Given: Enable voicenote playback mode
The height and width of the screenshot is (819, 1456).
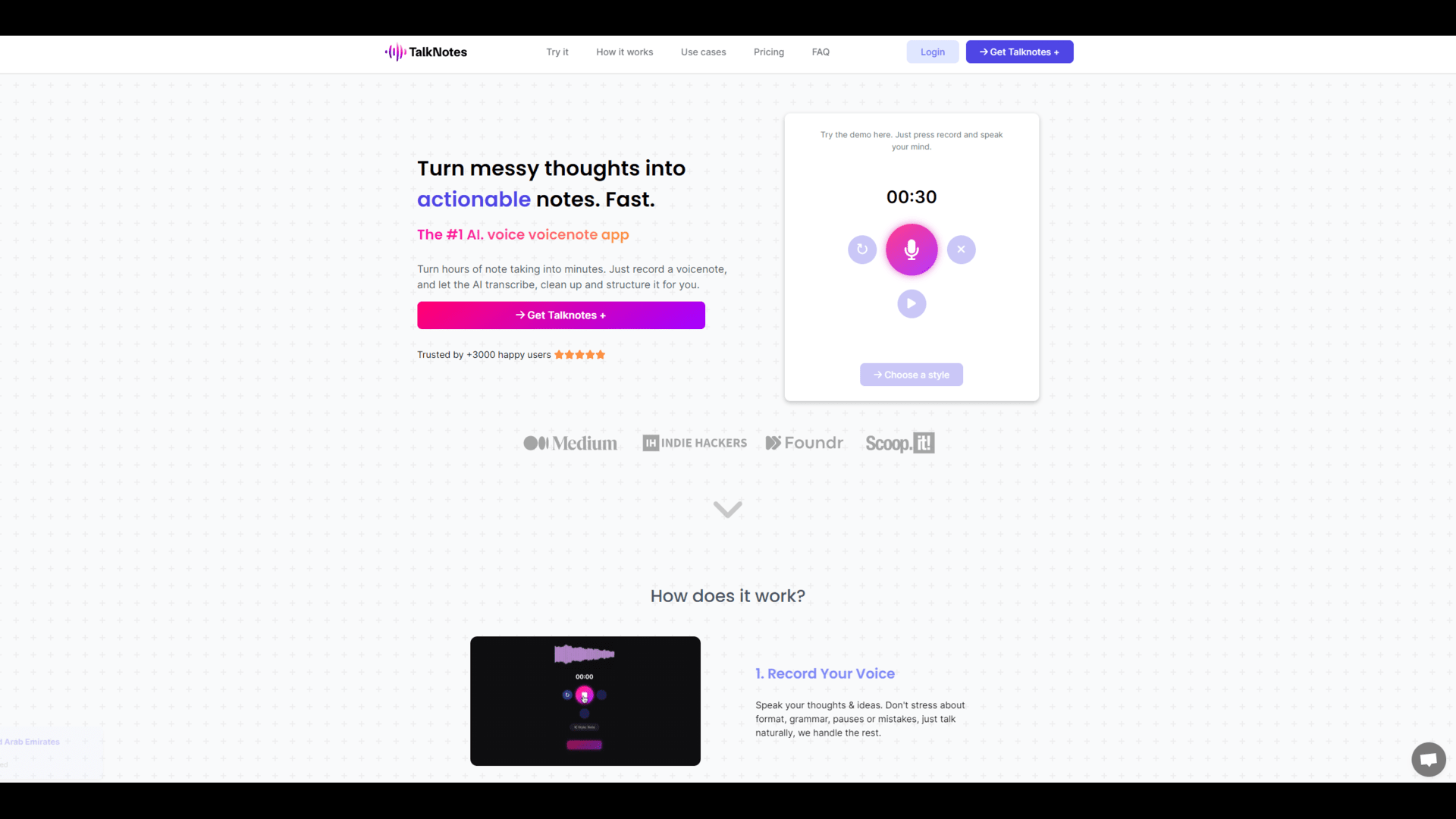Looking at the screenshot, I should click(x=911, y=303).
